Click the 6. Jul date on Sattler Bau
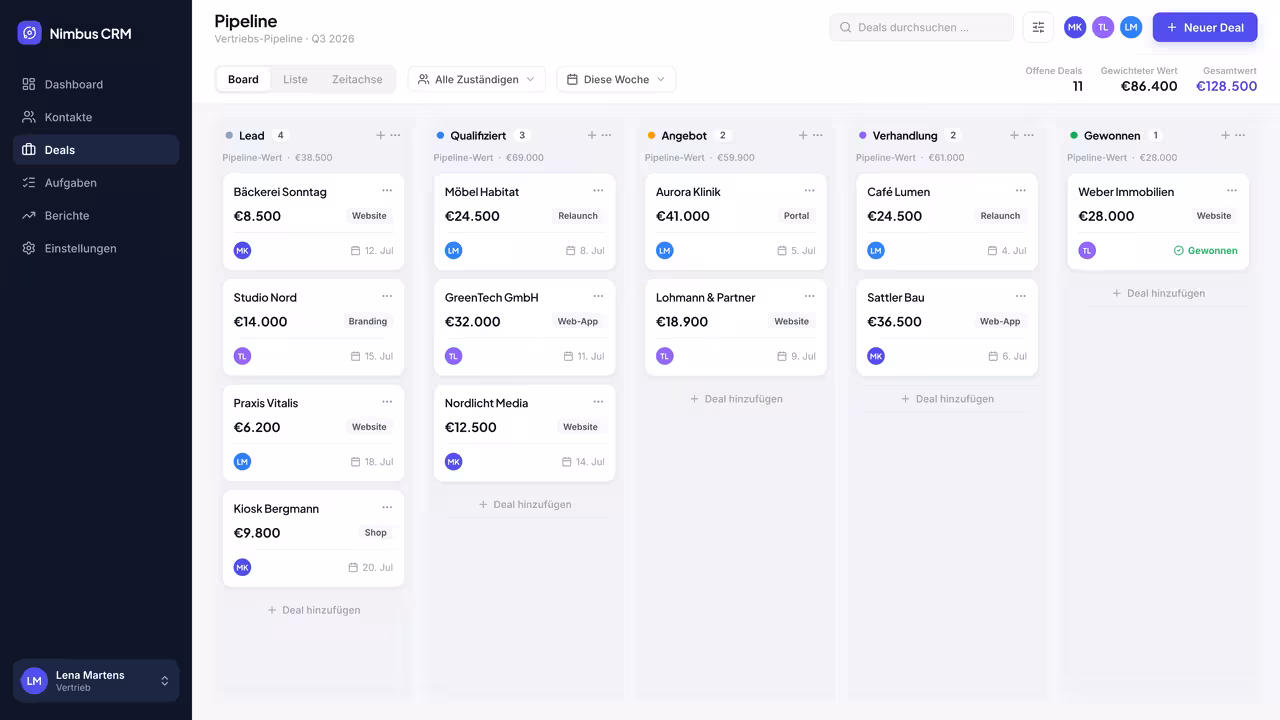This screenshot has width=1280, height=720. (x=1008, y=356)
